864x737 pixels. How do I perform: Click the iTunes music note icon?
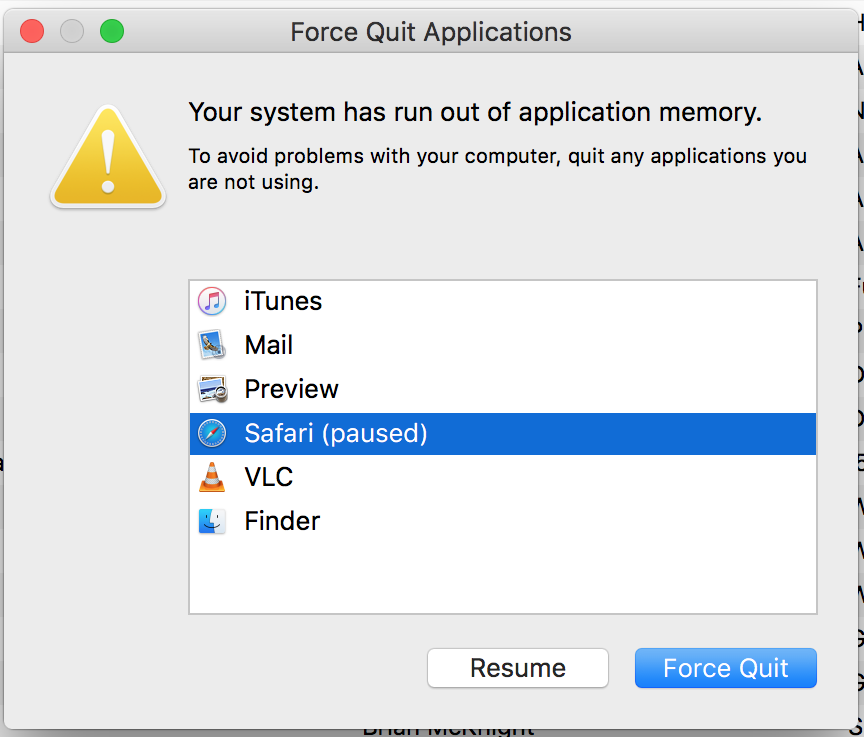[x=212, y=301]
